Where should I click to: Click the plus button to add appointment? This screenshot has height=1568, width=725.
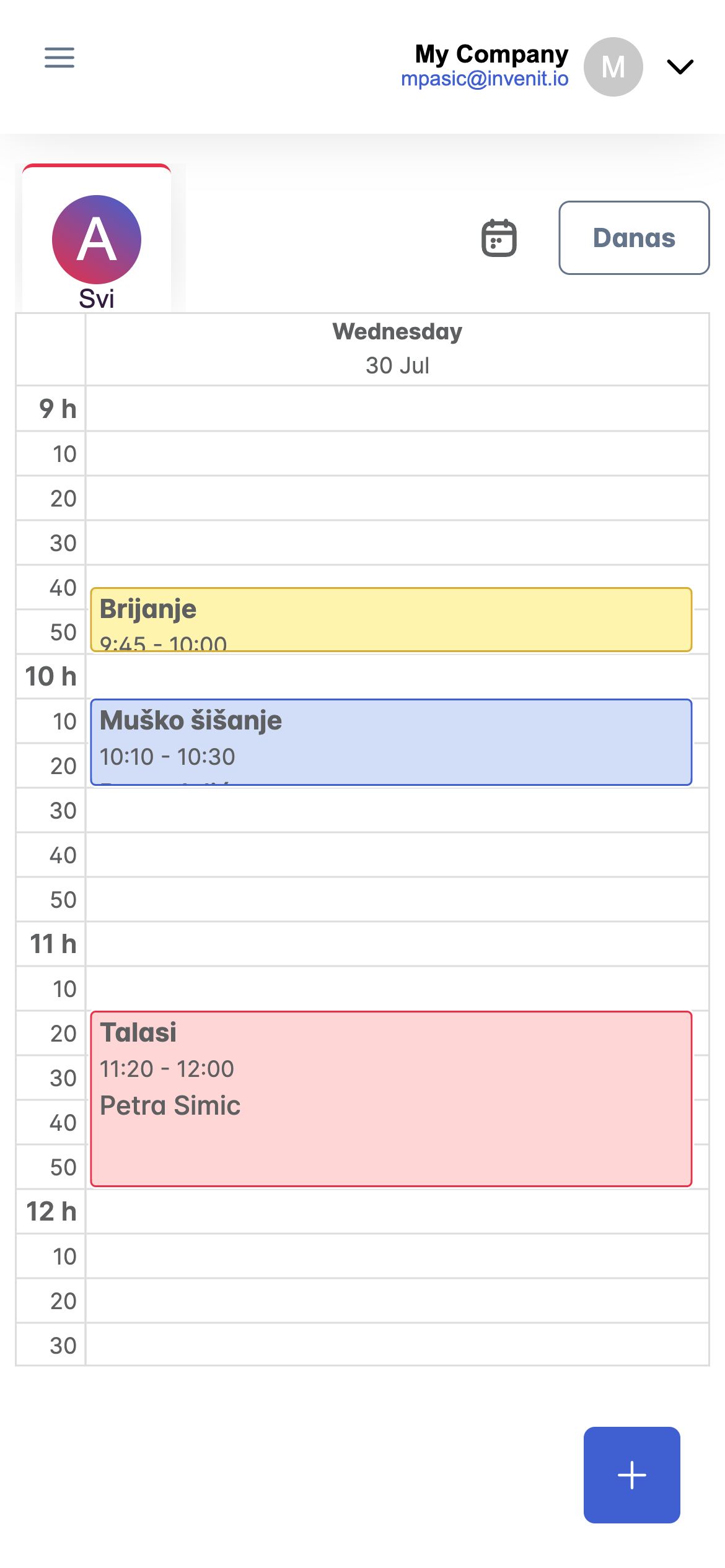tap(631, 1474)
